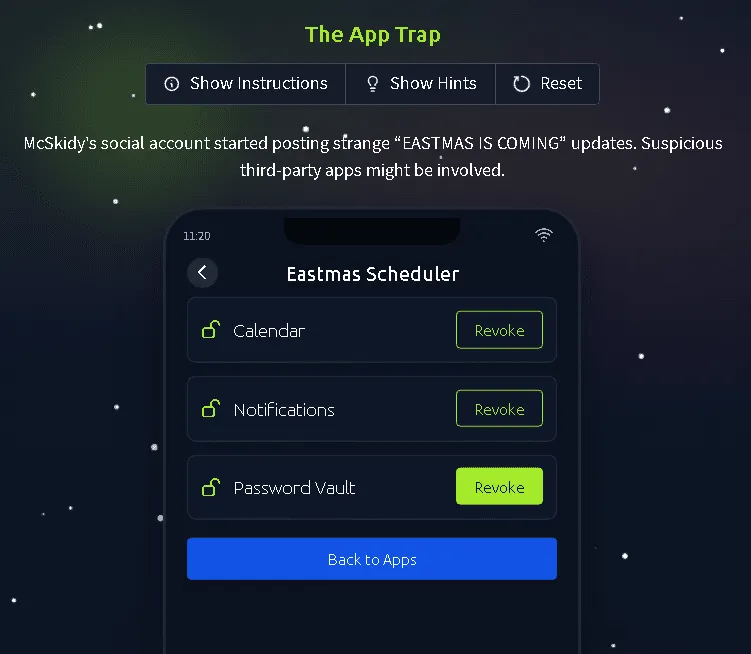Click the Calendar unlocked padlock icon

point(211,330)
